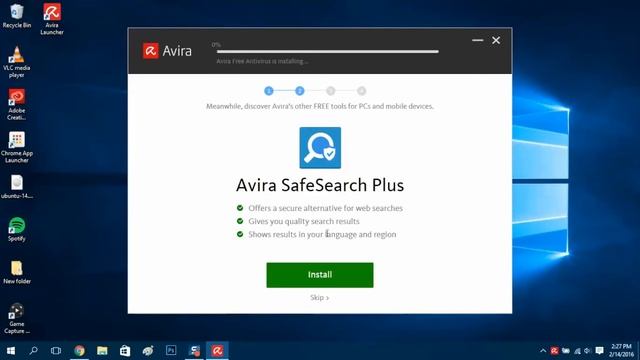Select the Game Capture desktop shortcut
The image size is (640, 360).
17,319
